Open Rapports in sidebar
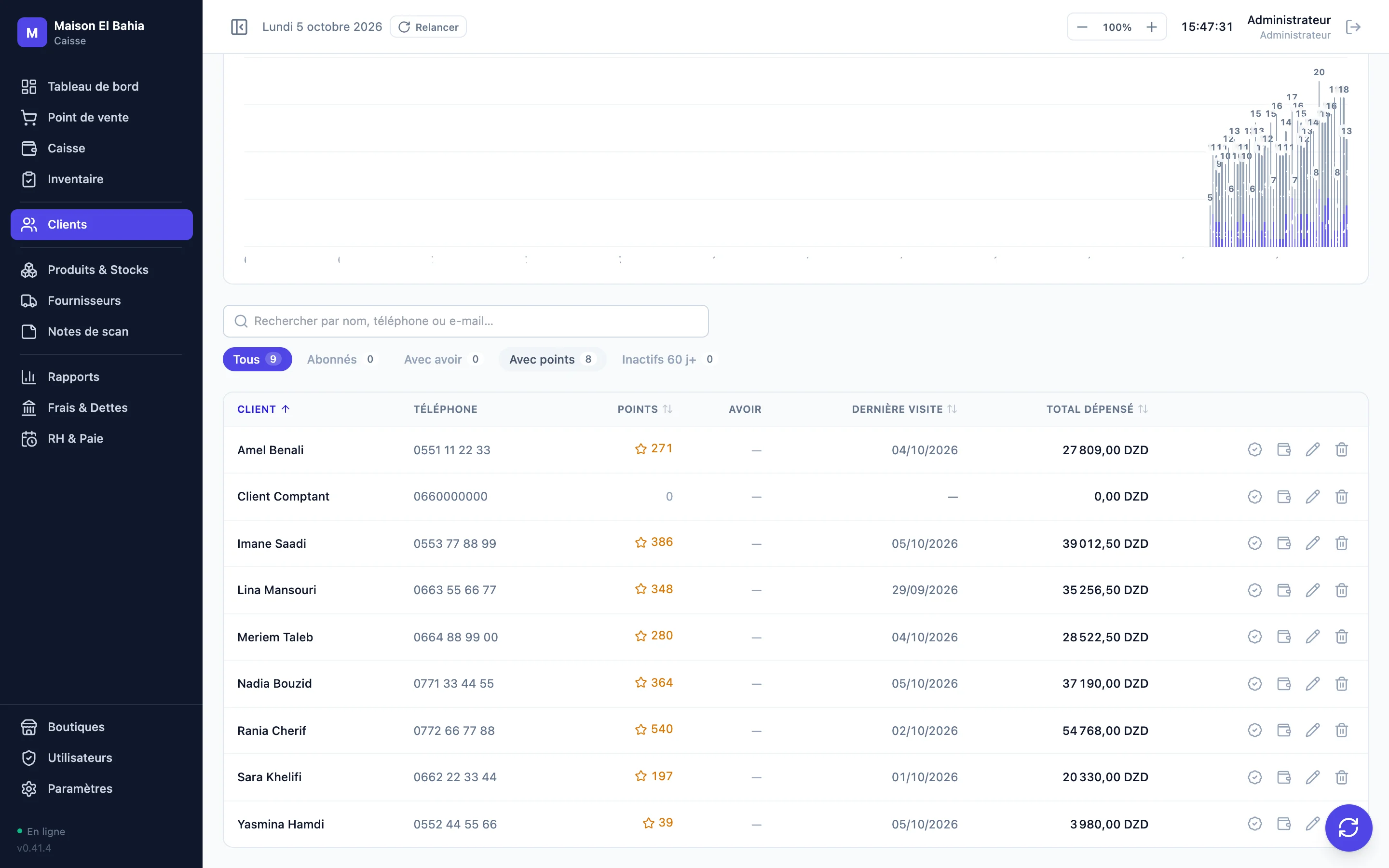Screen dimensions: 1389x868 pyautogui.click(x=102, y=377)
